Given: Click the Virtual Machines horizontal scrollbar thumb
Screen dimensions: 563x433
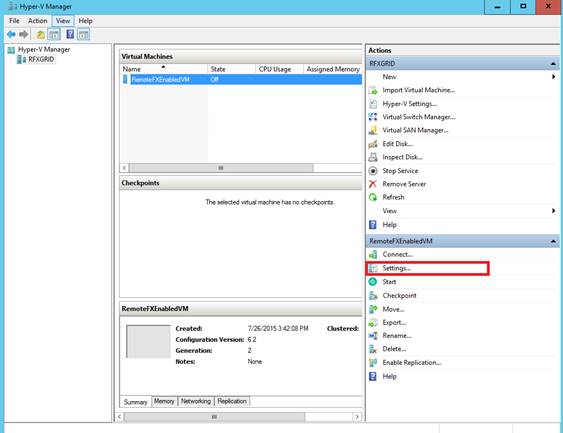Looking at the screenshot, I should point(221,168).
